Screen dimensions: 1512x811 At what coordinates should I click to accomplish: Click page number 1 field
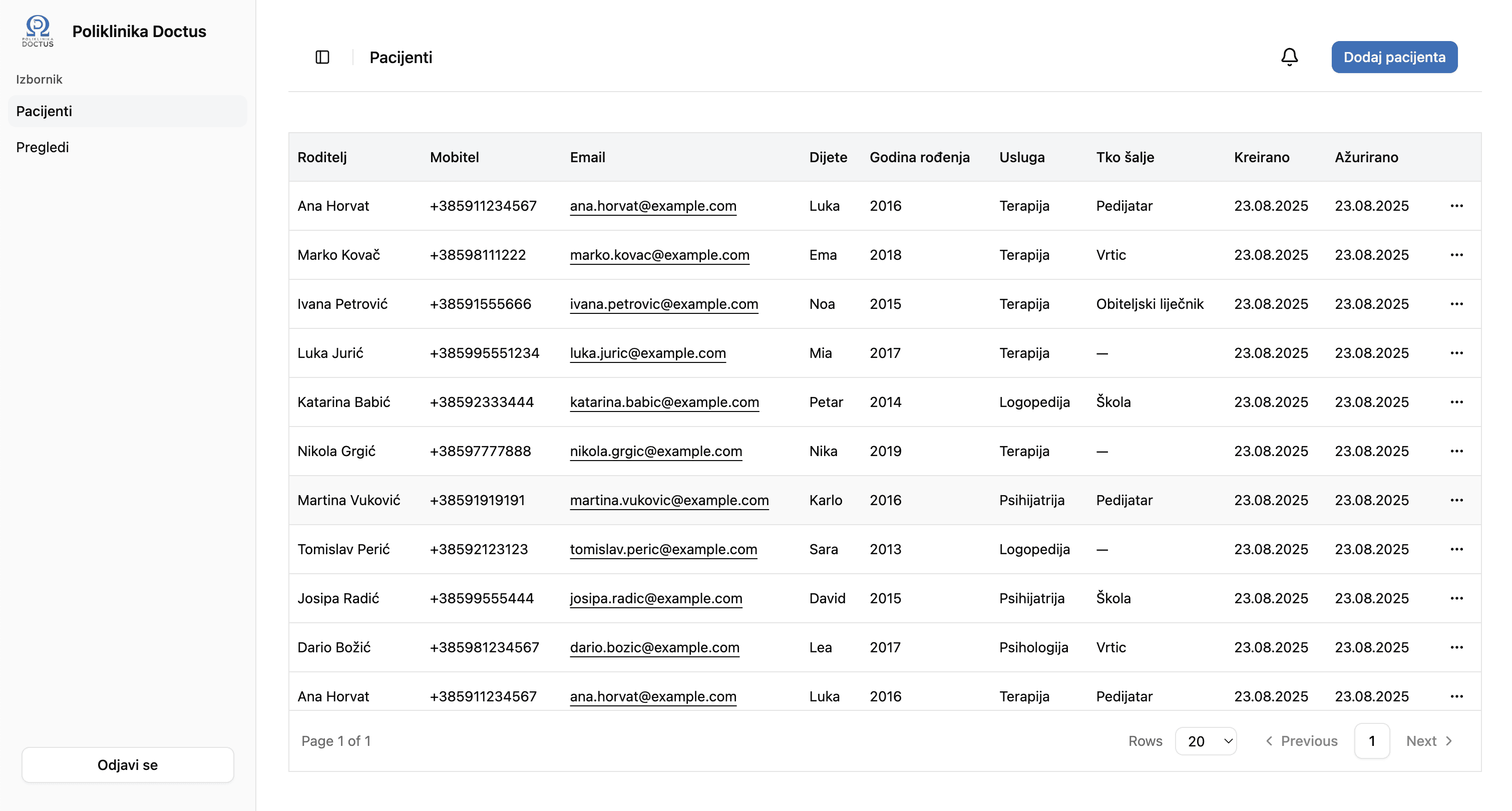pyautogui.click(x=1371, y=741)
